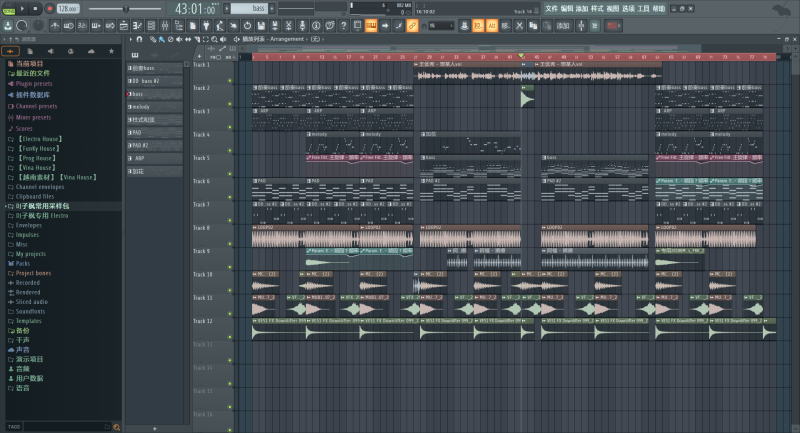Image resolution: width=800 pixels, height=433 pixels.
Task: Toggle Track 5 mute green light
Action: click(x=229, y=173)
